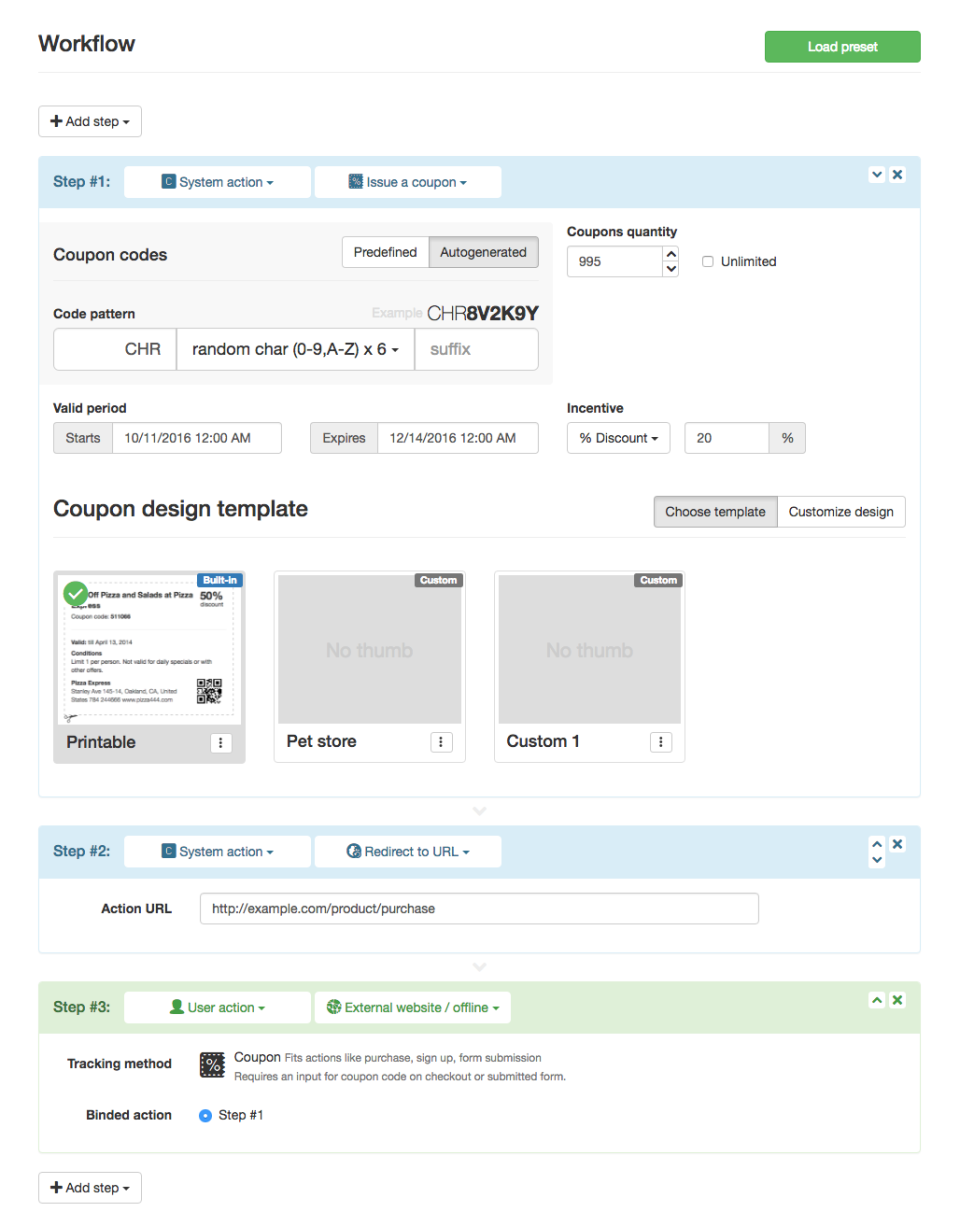This screenshot has height=1226, width=960.
Task: Click the example code CHR8V2K9Y
Action: (x=482, y=313)
